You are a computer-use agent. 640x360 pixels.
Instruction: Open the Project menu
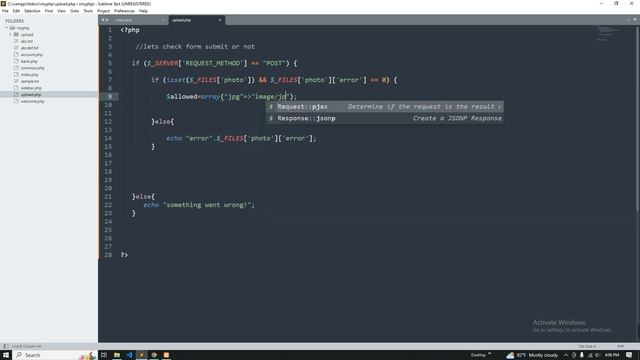pos(104,11)
